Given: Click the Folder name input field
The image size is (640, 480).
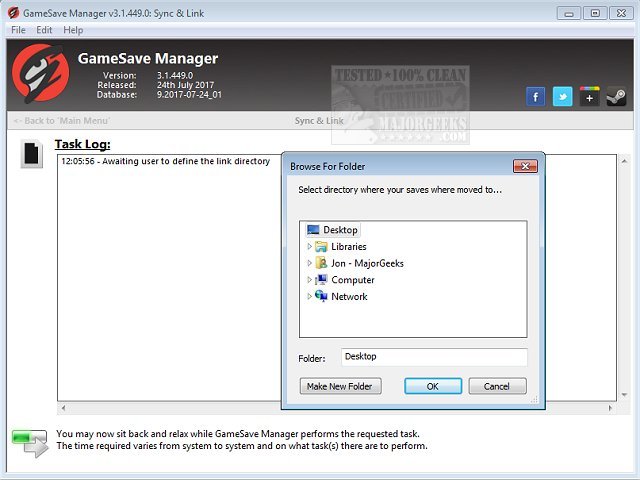Looking at the screenshot, I should tap(434, 357).
